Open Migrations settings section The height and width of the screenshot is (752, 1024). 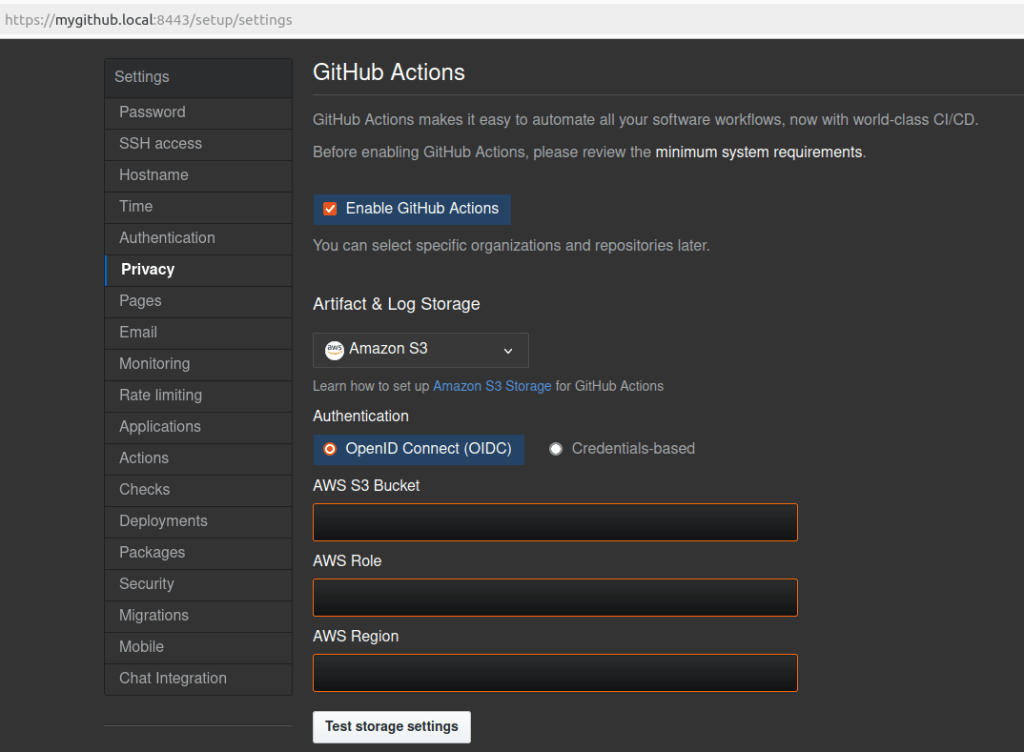[x=199, y=616]
